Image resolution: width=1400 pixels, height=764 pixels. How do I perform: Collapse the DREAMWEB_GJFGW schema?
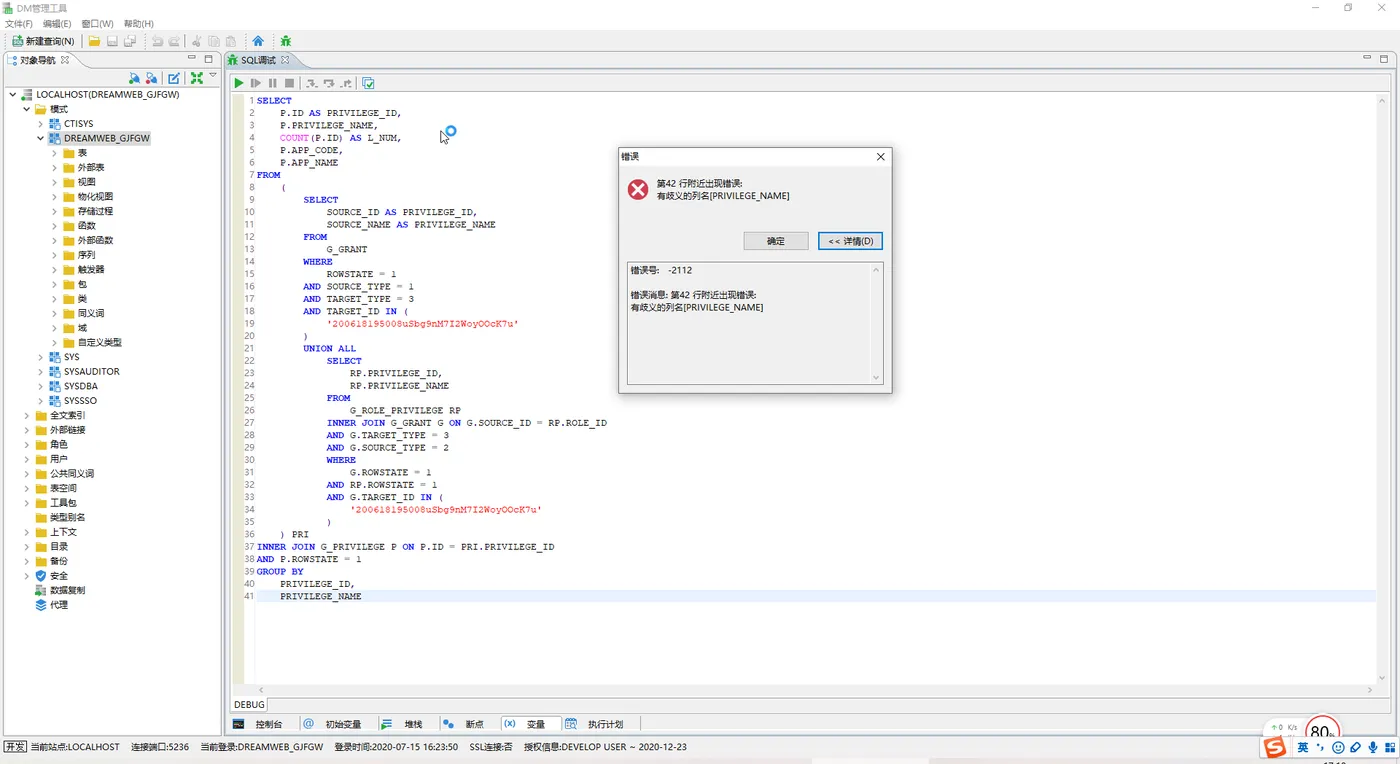point(40,138)
